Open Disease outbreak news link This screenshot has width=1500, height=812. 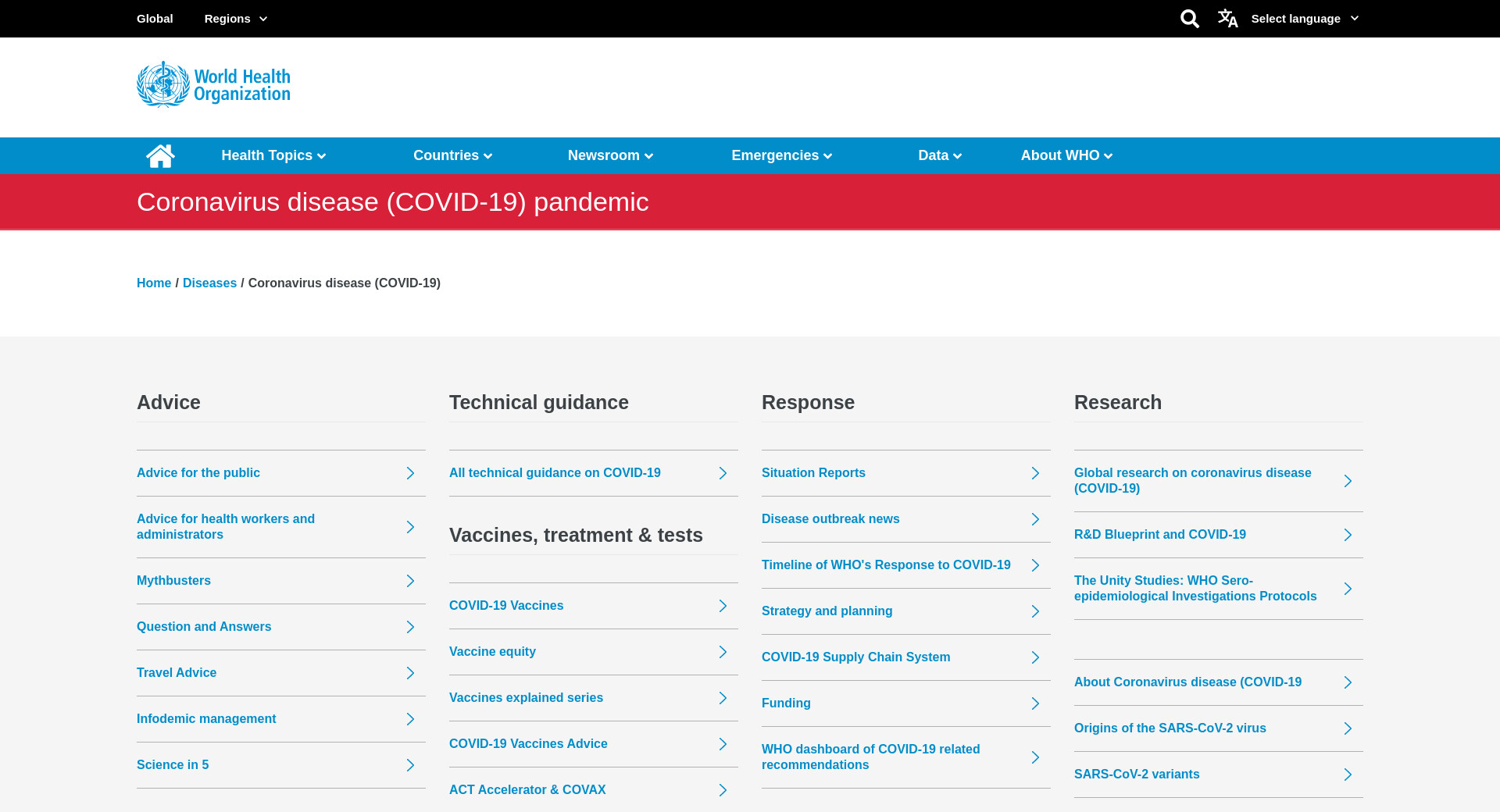pos(830,519)
